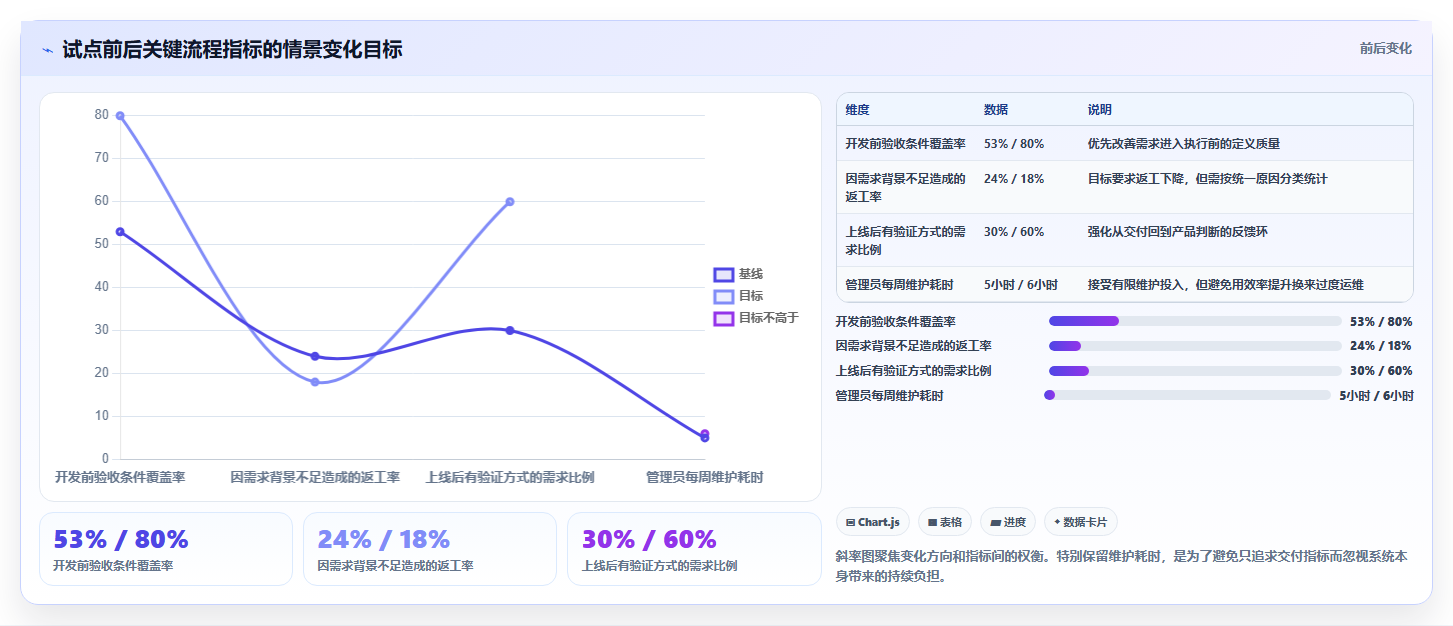This screenshot has height=626, width=1453.
Task: Click the 前后变化 label in the header
Action: (1385, 48)
